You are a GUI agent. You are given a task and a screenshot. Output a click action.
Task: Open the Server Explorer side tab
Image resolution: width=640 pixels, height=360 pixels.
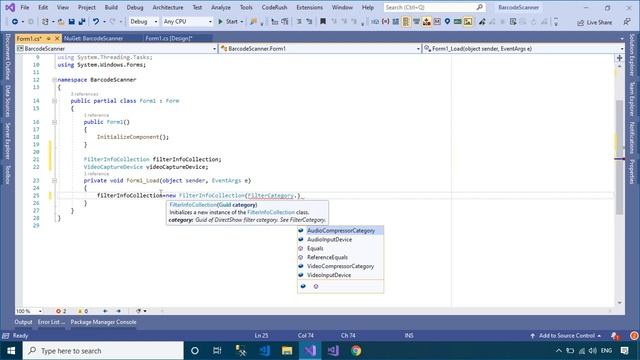point(7,141)
